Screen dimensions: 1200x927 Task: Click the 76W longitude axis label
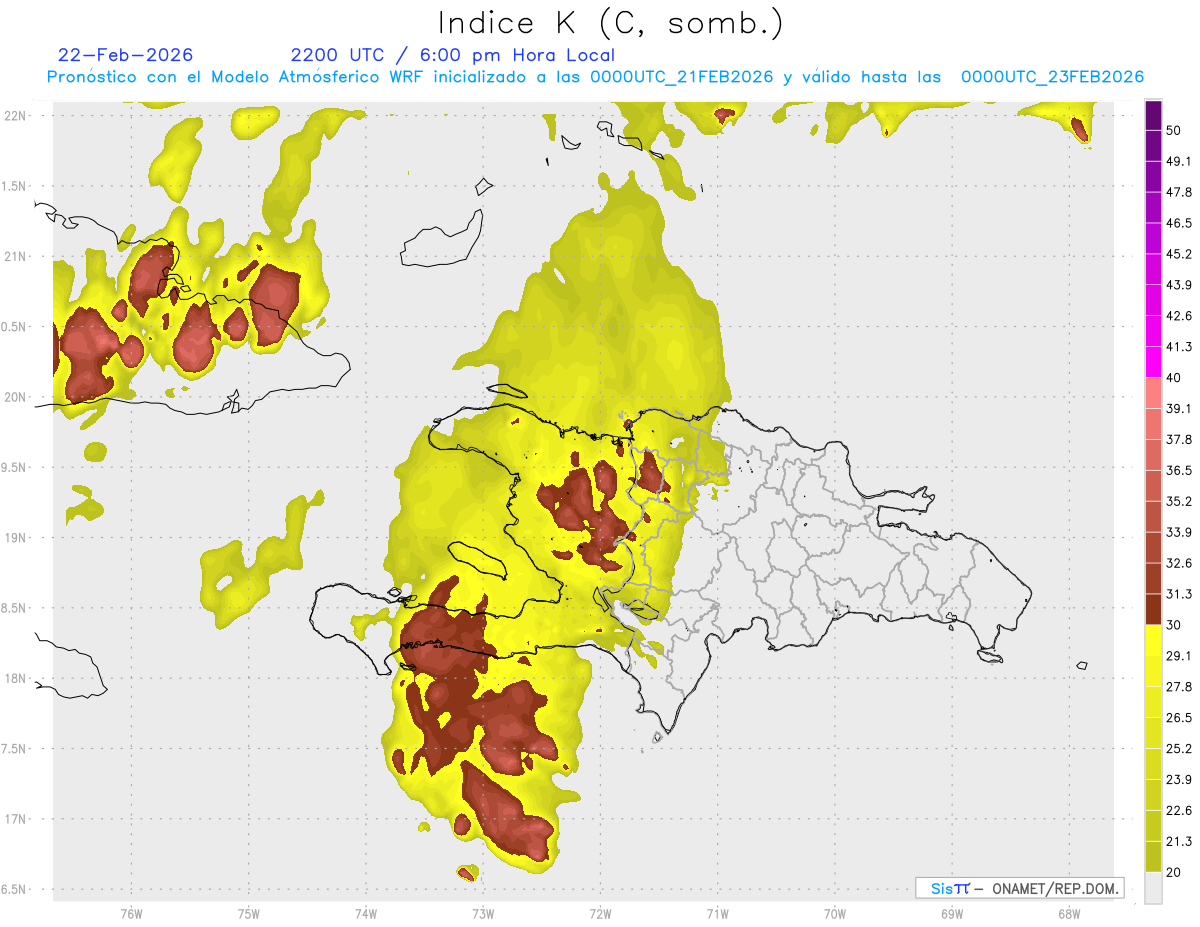131,912
